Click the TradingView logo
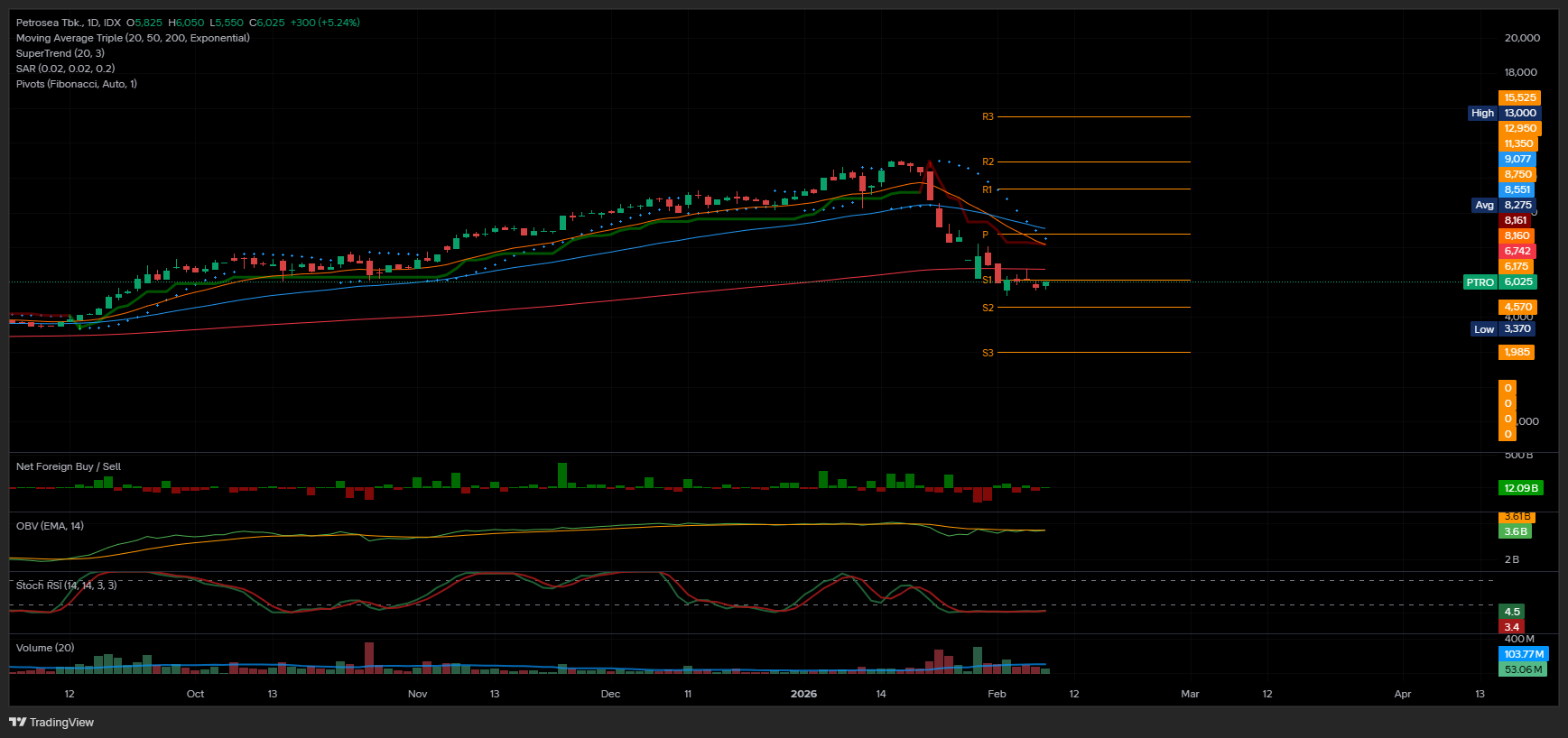 click(51, 722)
